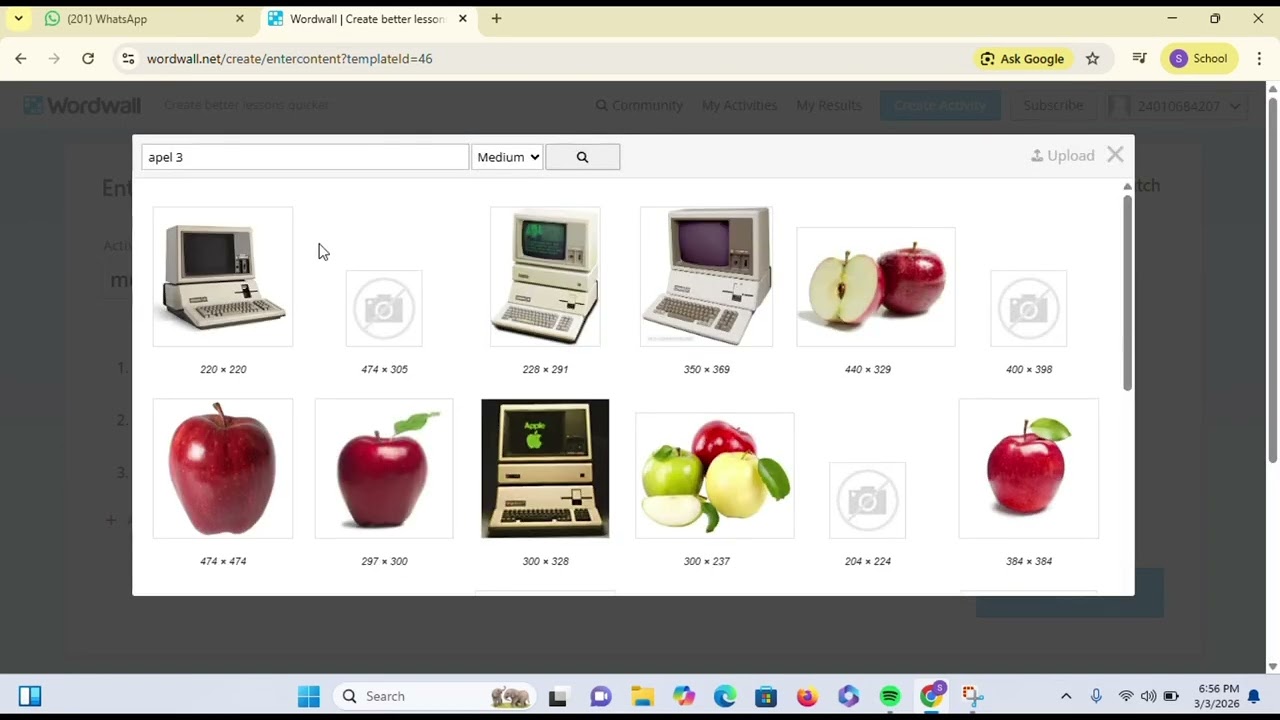The image size is (1280, 720).
Task: Select the 440 × 329 sliced apple image
Action: tap(876, 287)
